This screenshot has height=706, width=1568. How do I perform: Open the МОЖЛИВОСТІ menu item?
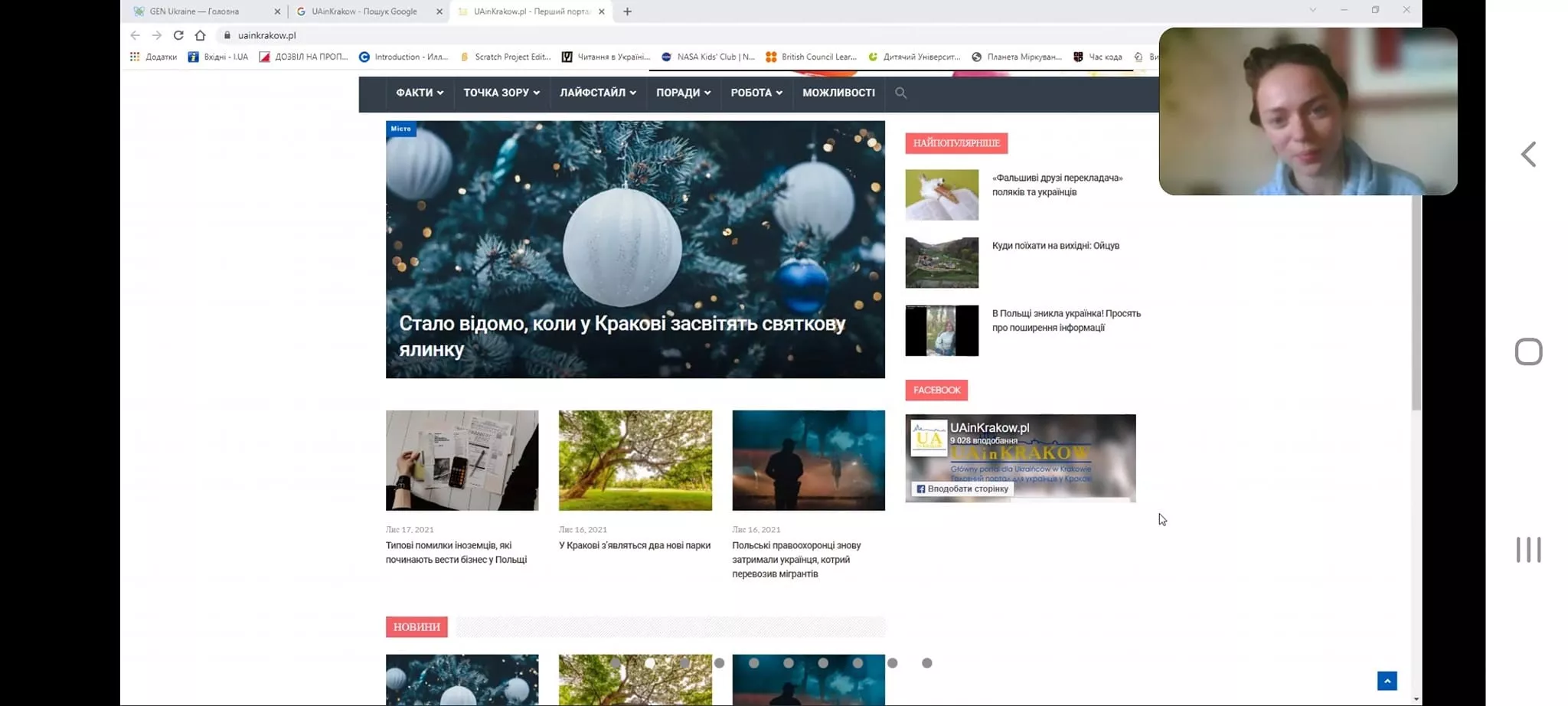point(838,93)
